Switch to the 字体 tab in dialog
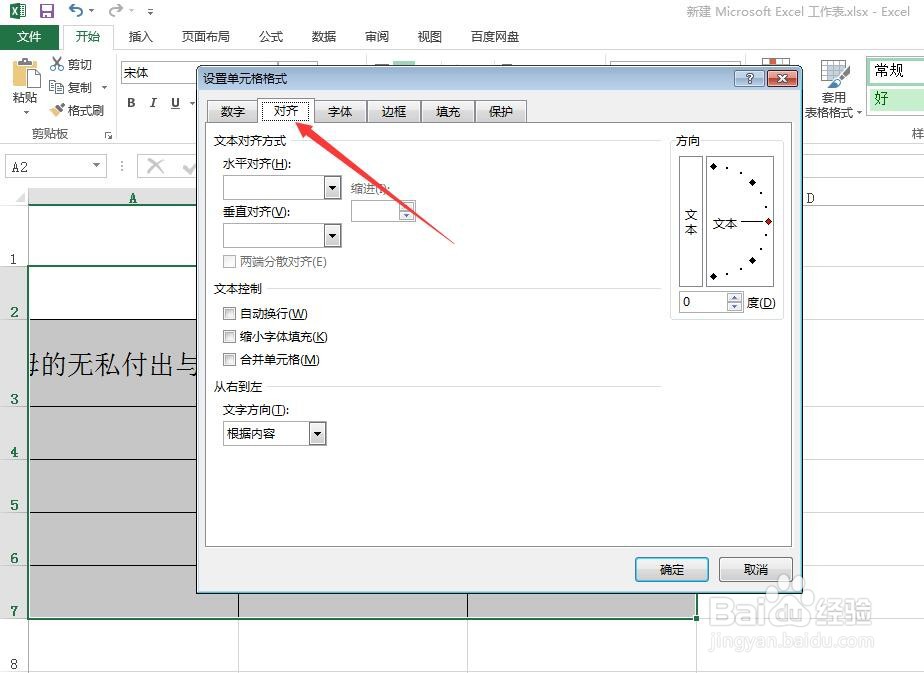This screenshot has height=673, width=924. pyautogui.click(x=340, y=111)
